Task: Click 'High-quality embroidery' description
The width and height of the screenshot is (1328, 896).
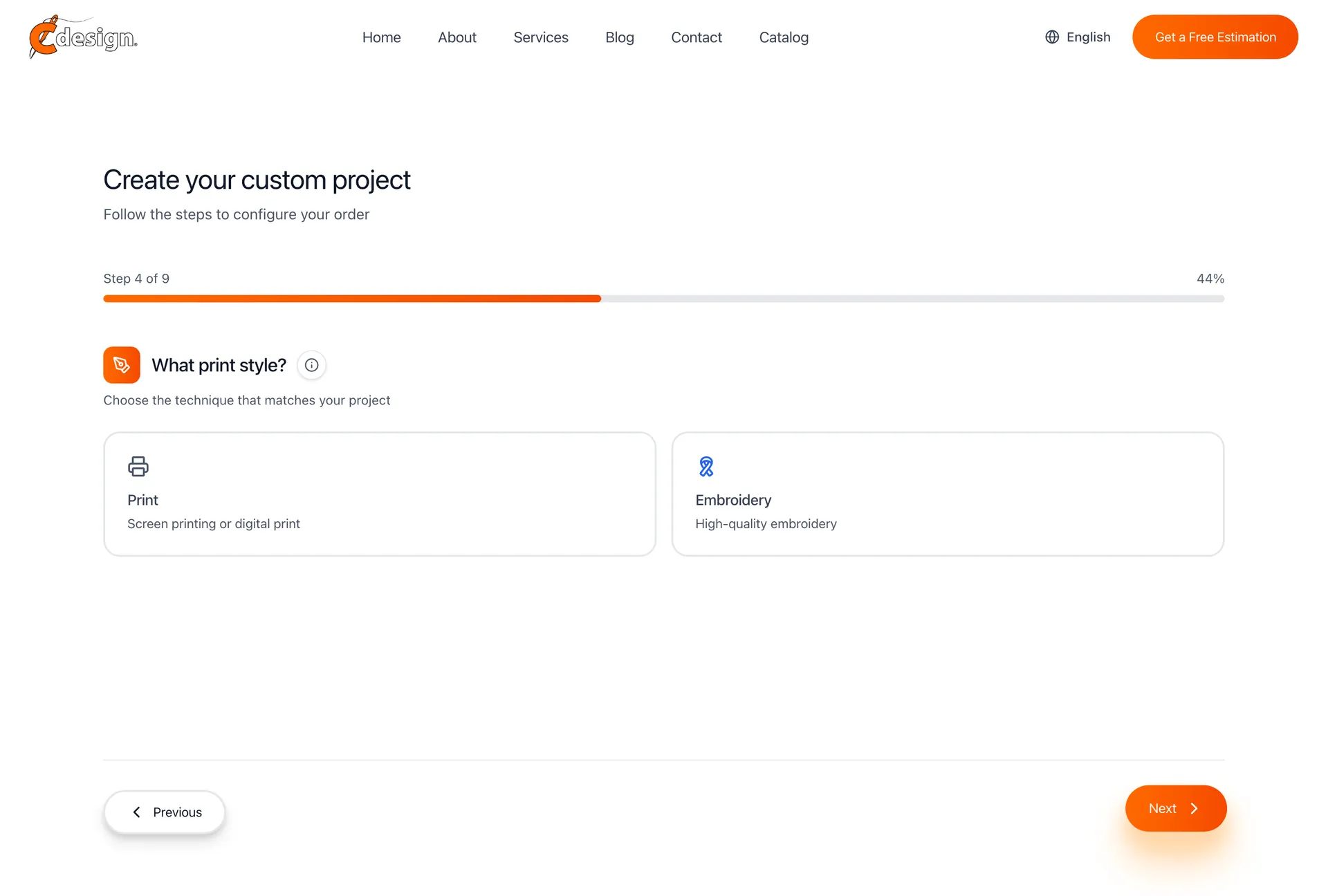Action: point(766,524)
